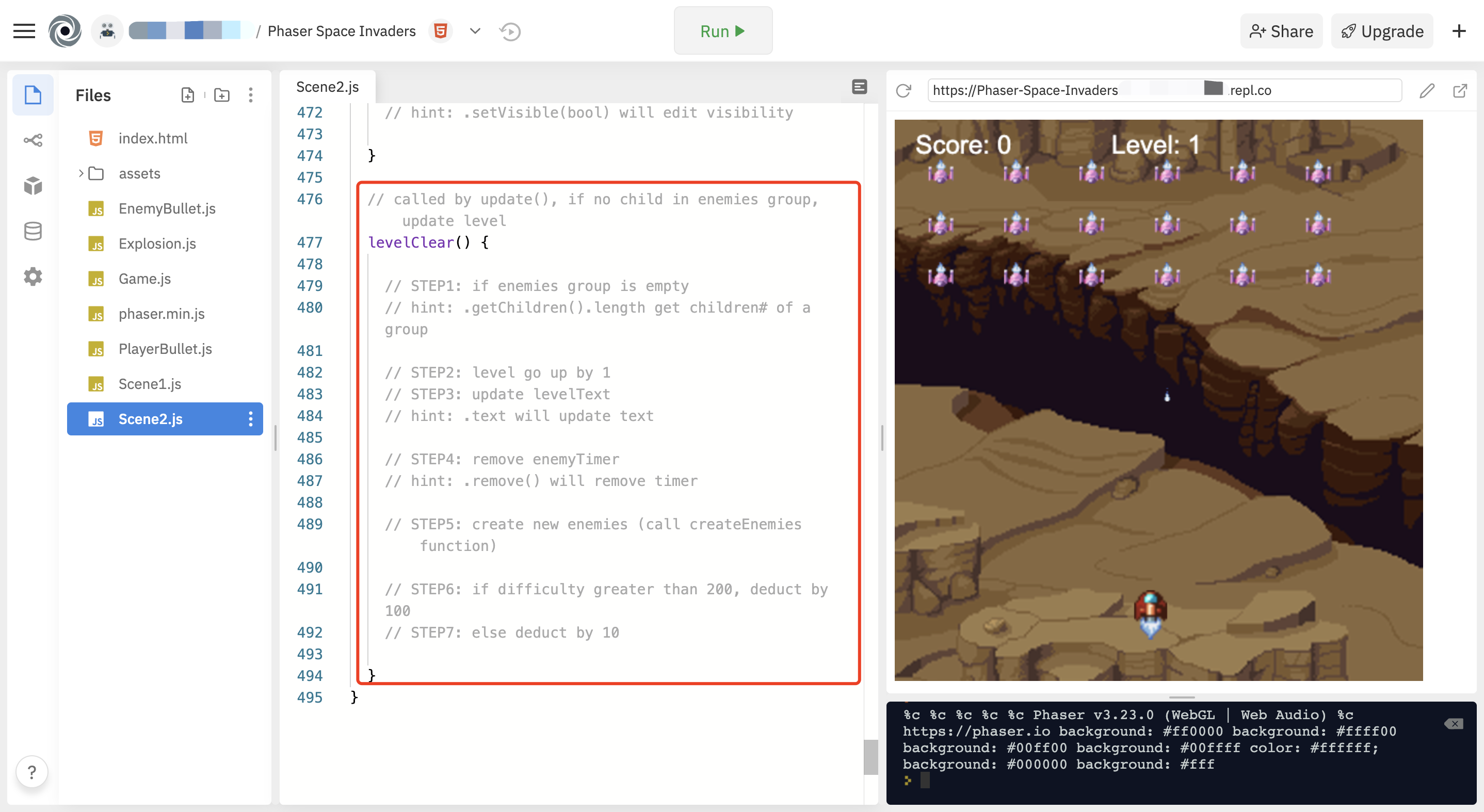The height and width of the screenshot is (812, 1484).
Task: Clear the console output
Action: tap(1454, 724)
